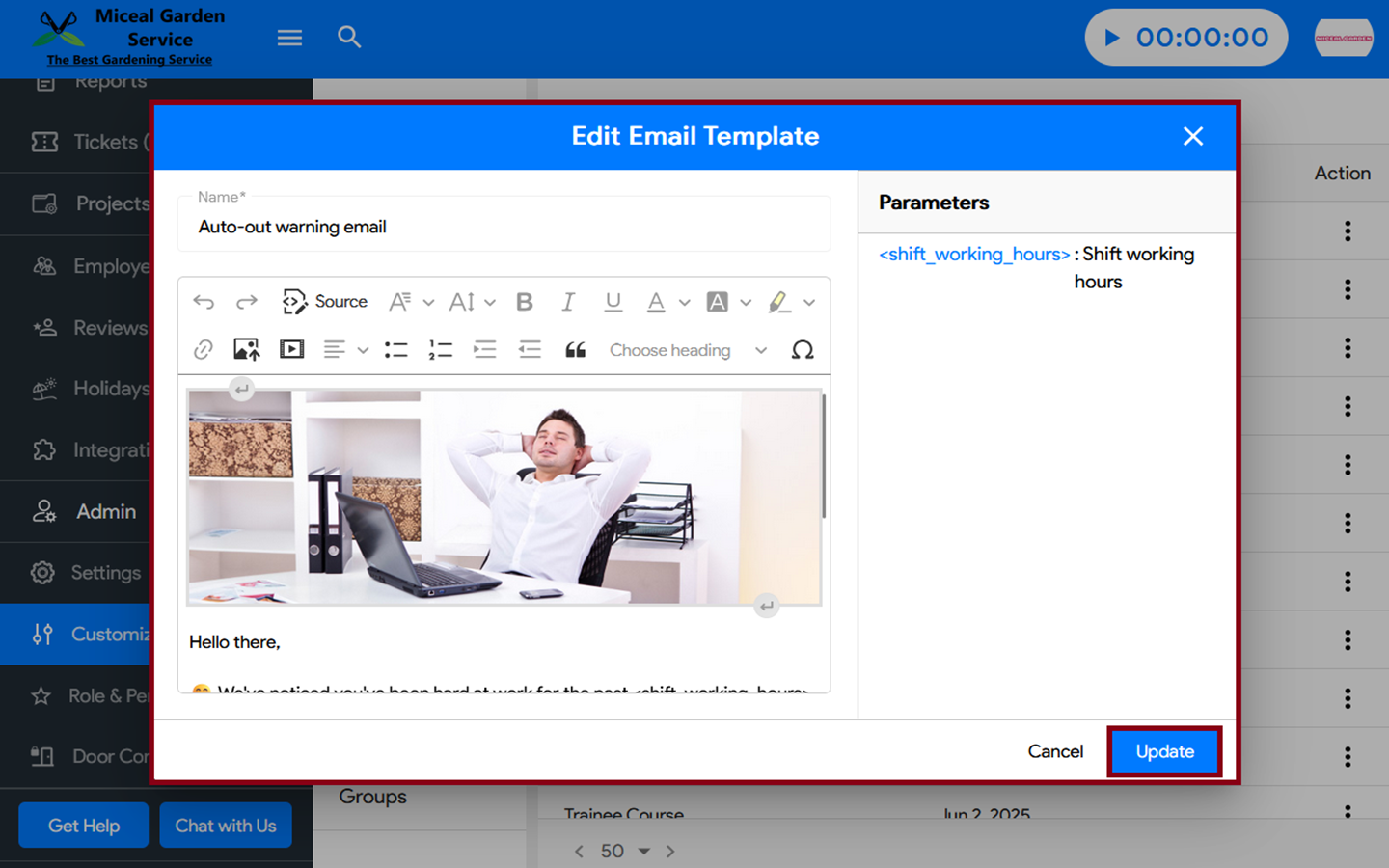This screenshot has height=868, width=1389.
Task: Click the insert image icon
Action: [x=247, y=350]
